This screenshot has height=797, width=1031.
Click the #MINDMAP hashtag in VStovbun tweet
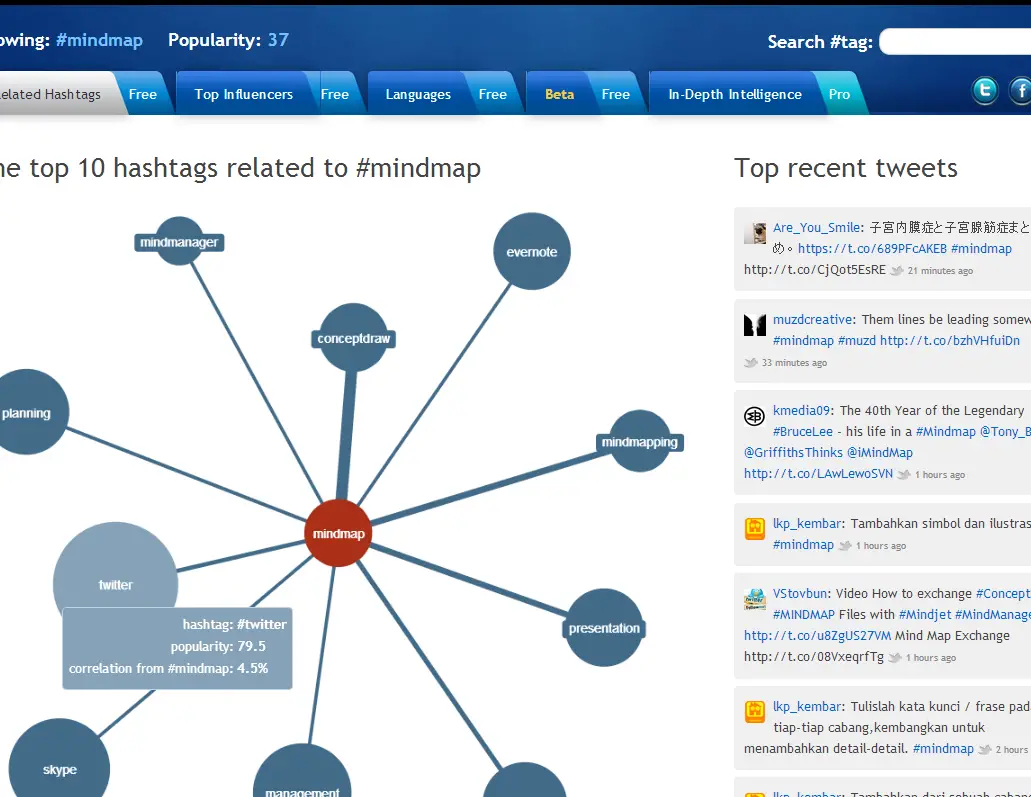click(x=803, y=614)
